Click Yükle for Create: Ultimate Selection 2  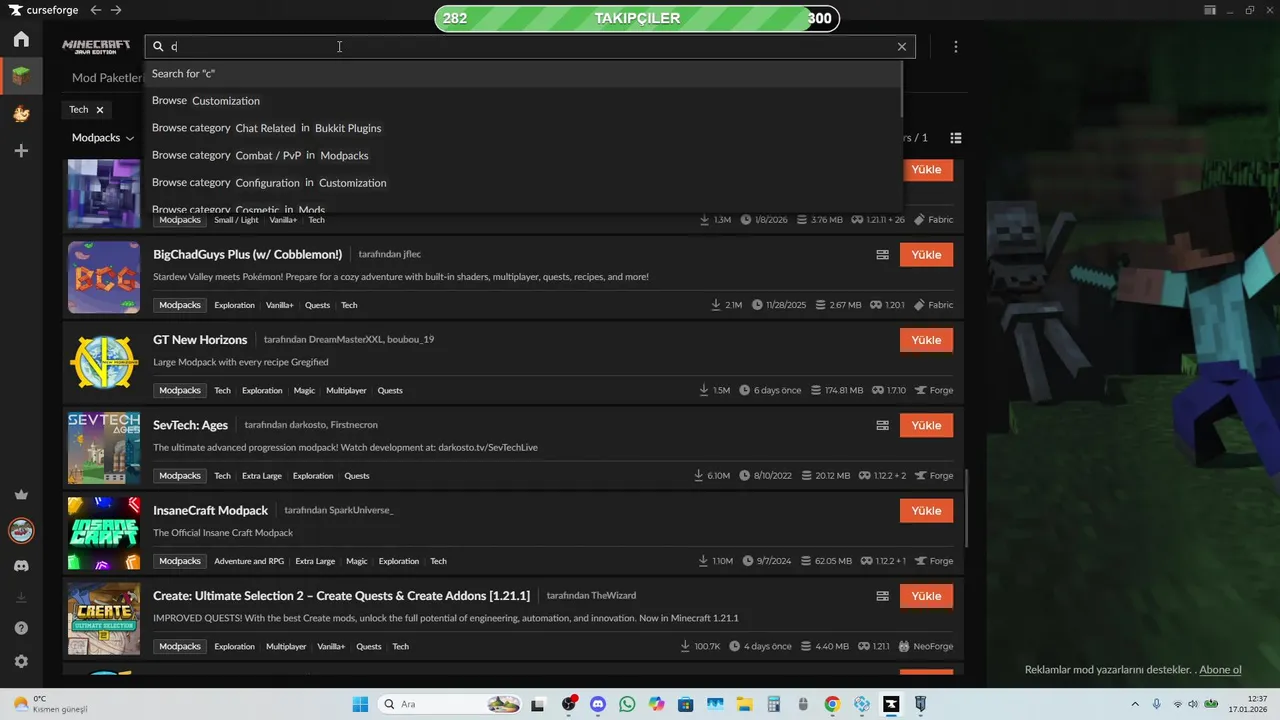(926, 596)
